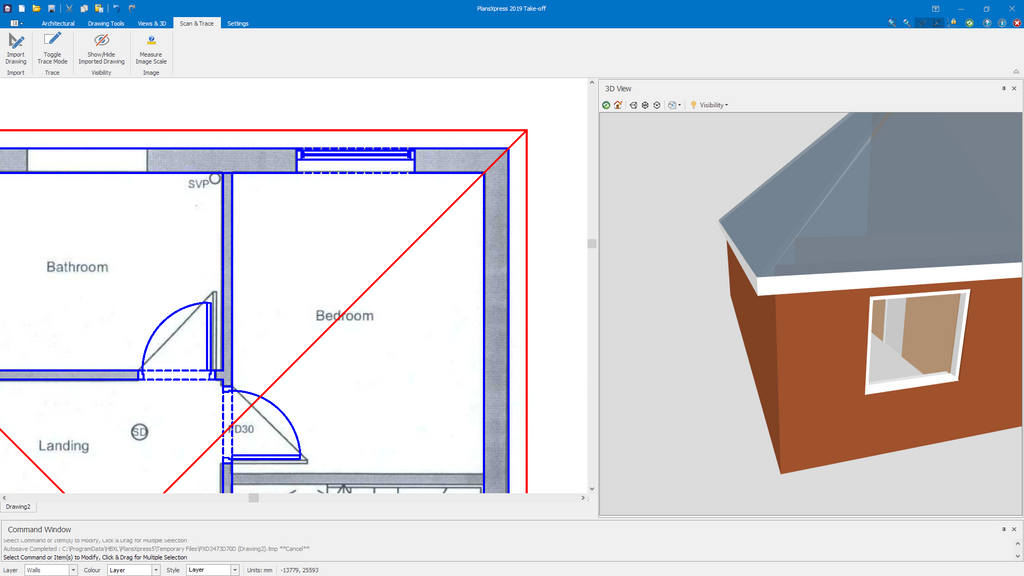
Task: Pin the 3D View panel
Action: point(1004,89)
